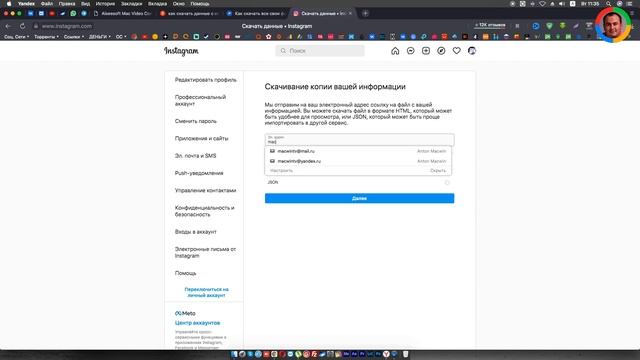Open Сменить пароль settings
640x360 pixels.
coord(196,121)
